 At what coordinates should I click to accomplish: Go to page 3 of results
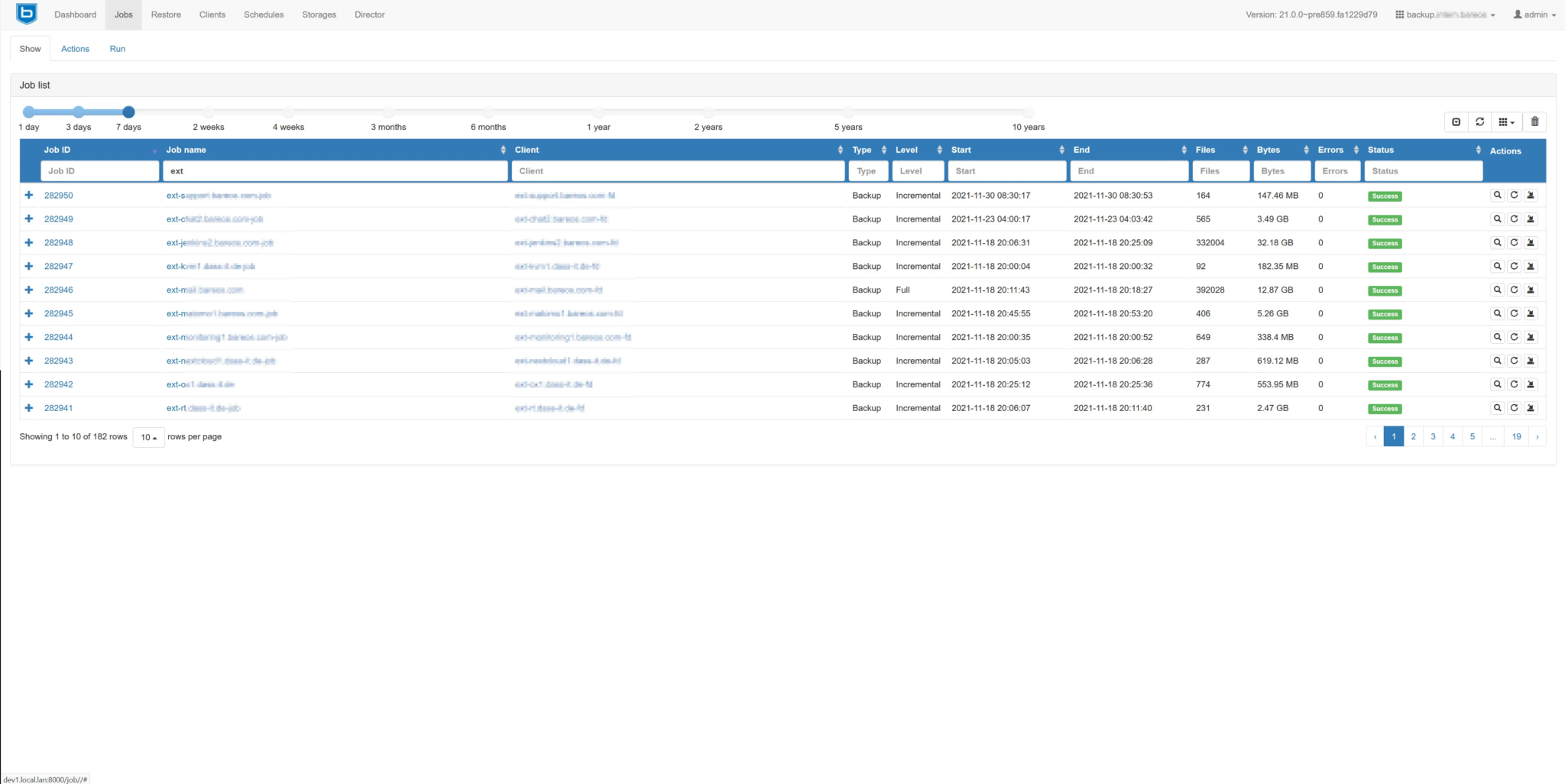coord(1433,437)
